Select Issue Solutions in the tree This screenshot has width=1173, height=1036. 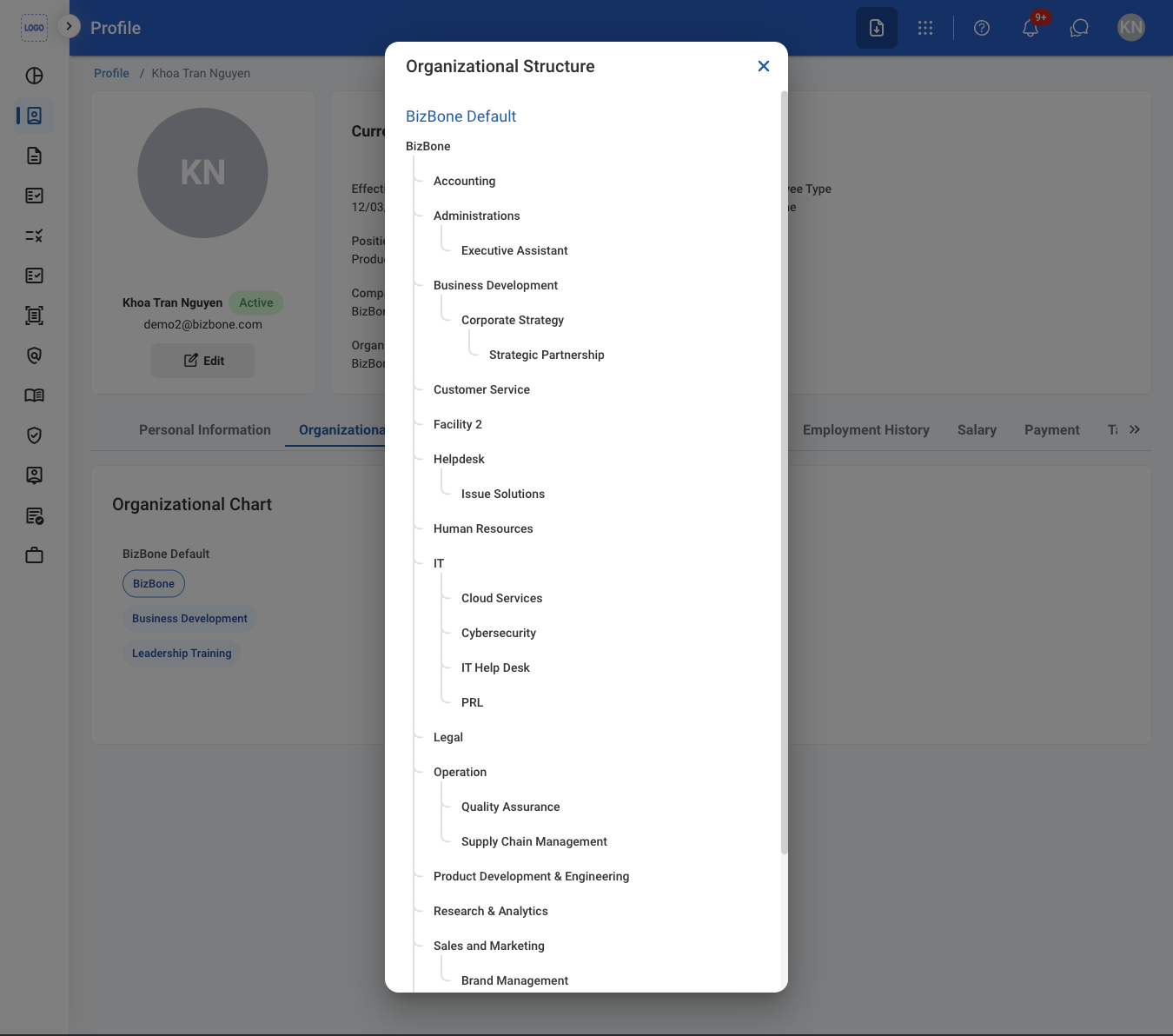click(503, 494)
